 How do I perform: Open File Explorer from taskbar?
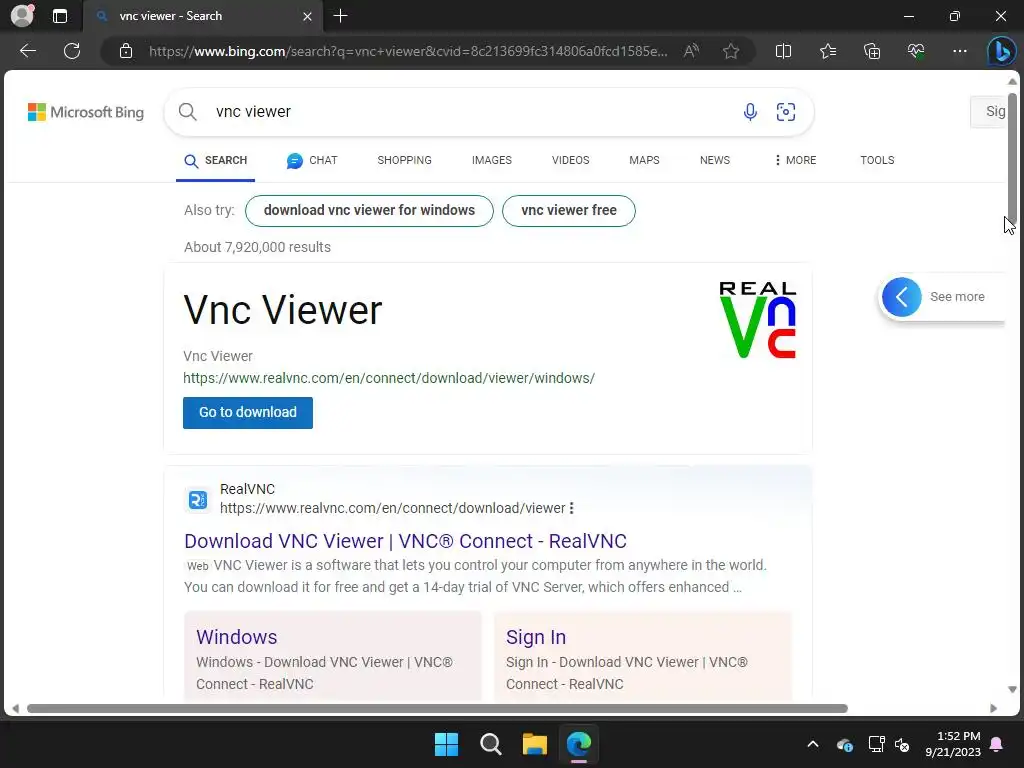click(534, 744)
